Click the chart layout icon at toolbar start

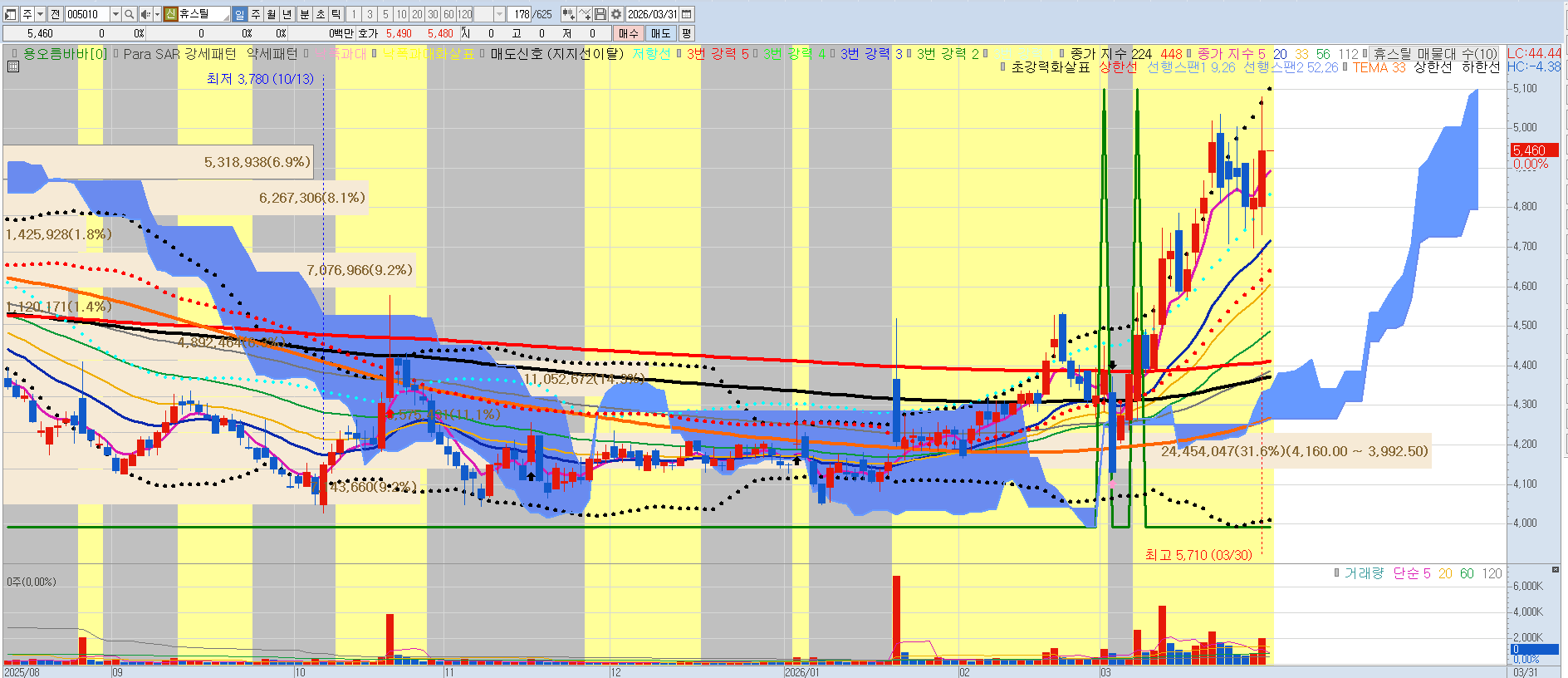point(11,14)
